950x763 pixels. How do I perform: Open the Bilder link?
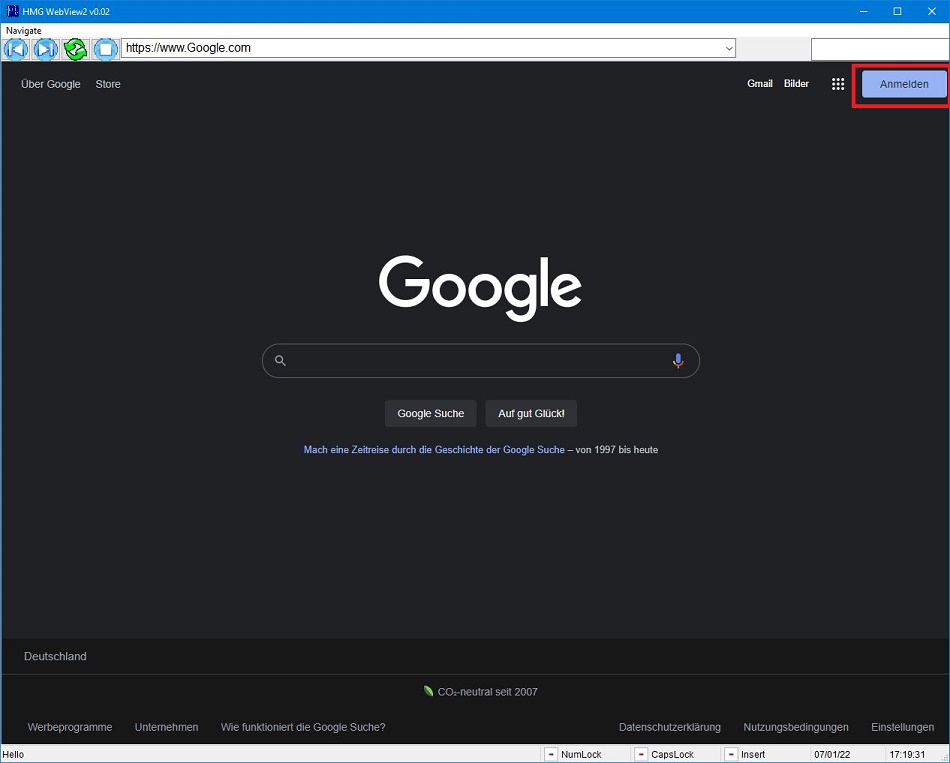coord(796,84)
